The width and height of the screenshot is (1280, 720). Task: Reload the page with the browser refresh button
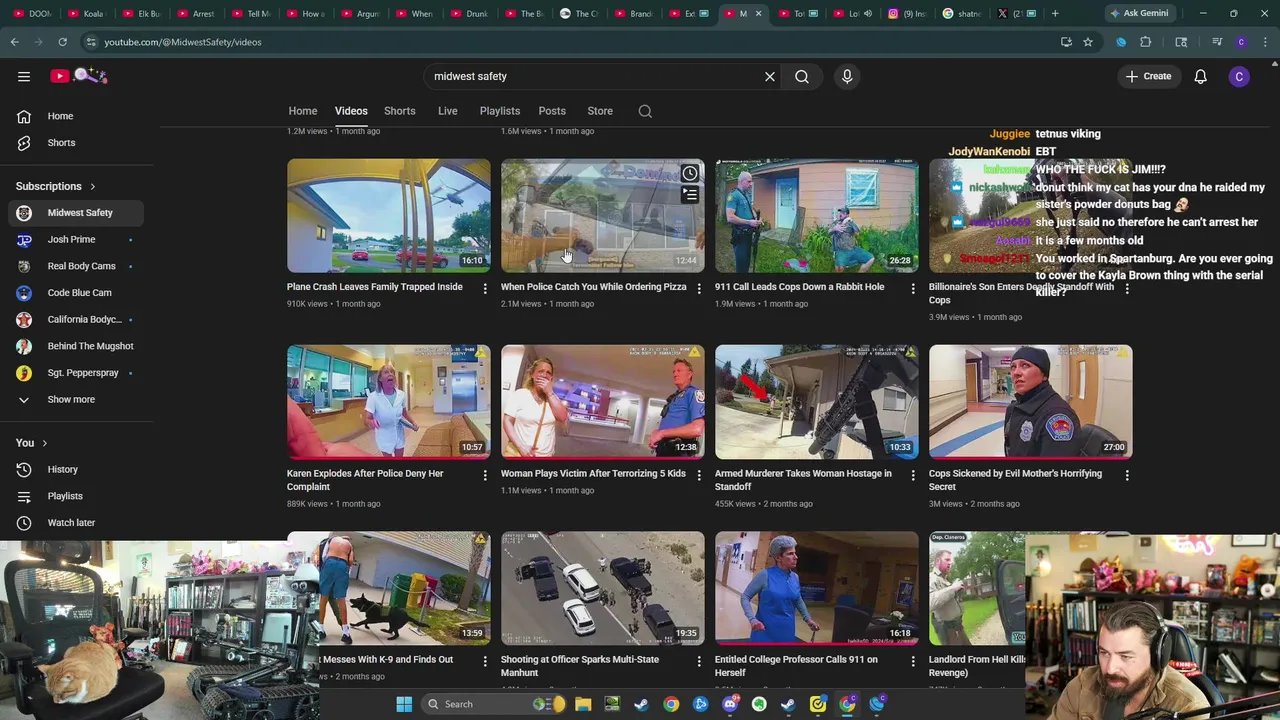click(62, 42)
